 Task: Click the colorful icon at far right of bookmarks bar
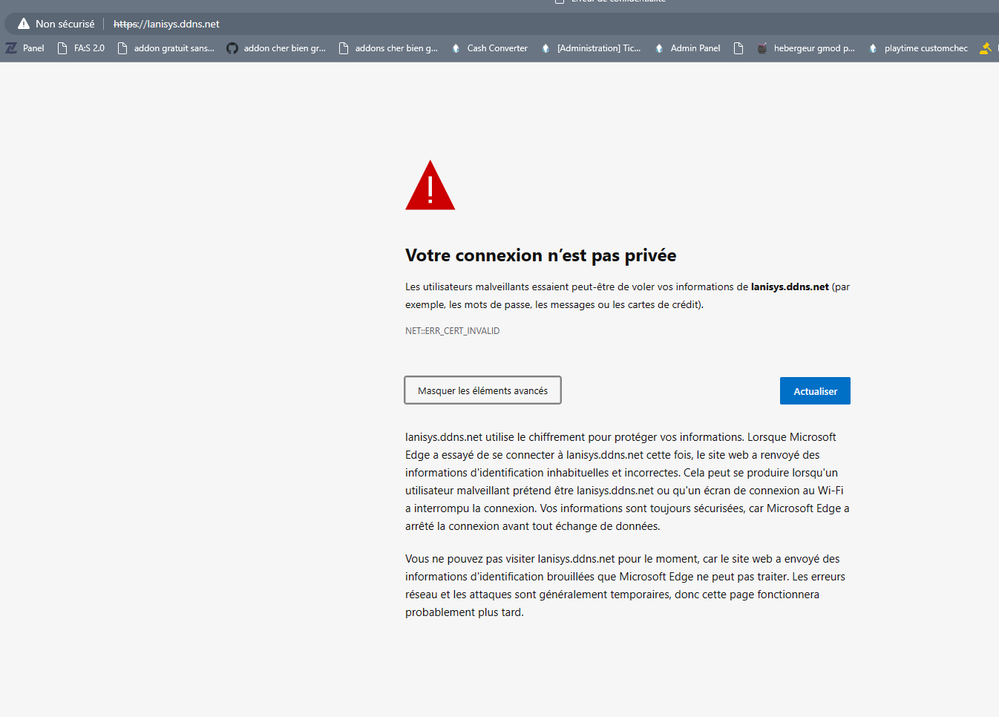pyautogui.click(x=983, y=47)
